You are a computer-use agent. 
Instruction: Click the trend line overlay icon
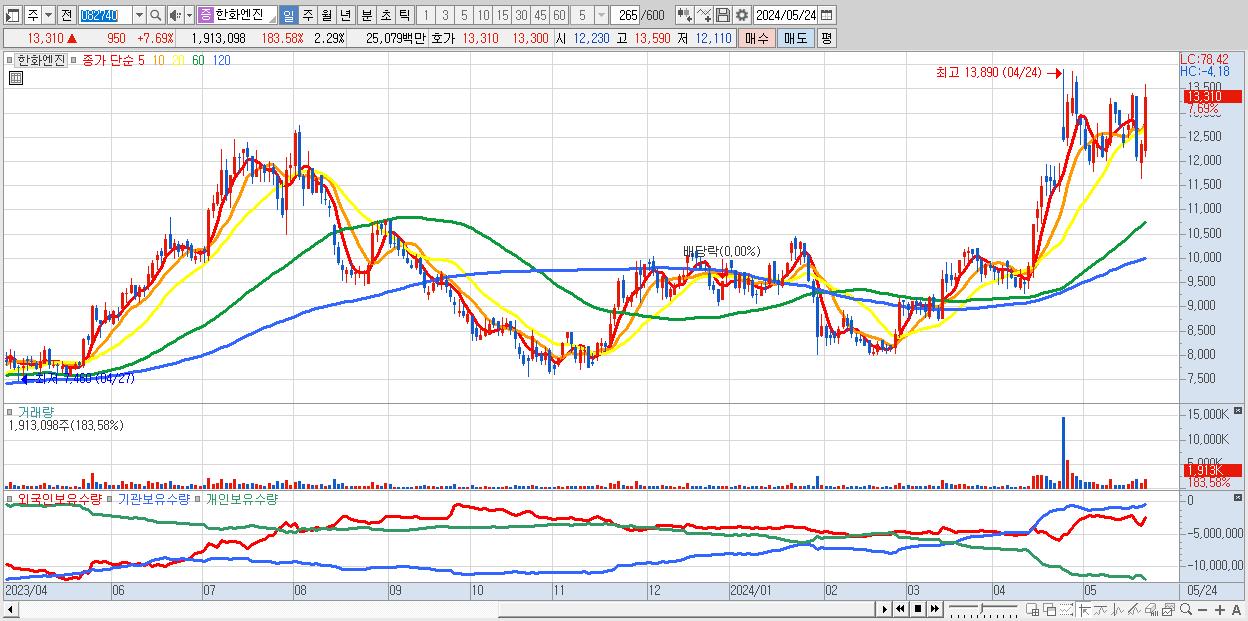pyautogui.click(x=1100, y=609)
